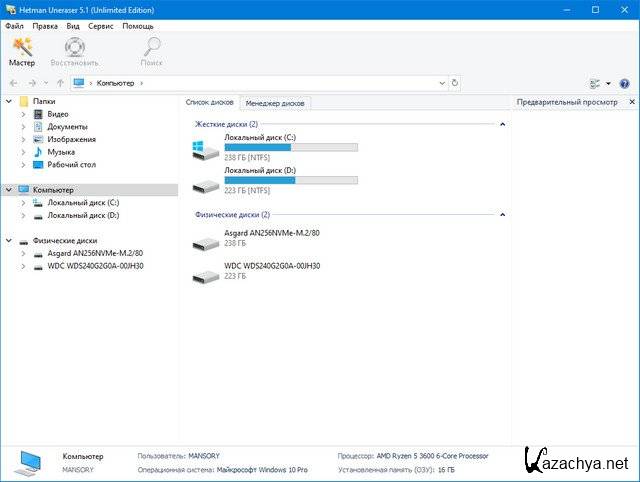Collapse the Папки tree node
640x482 pixels.
pos(9,102)
